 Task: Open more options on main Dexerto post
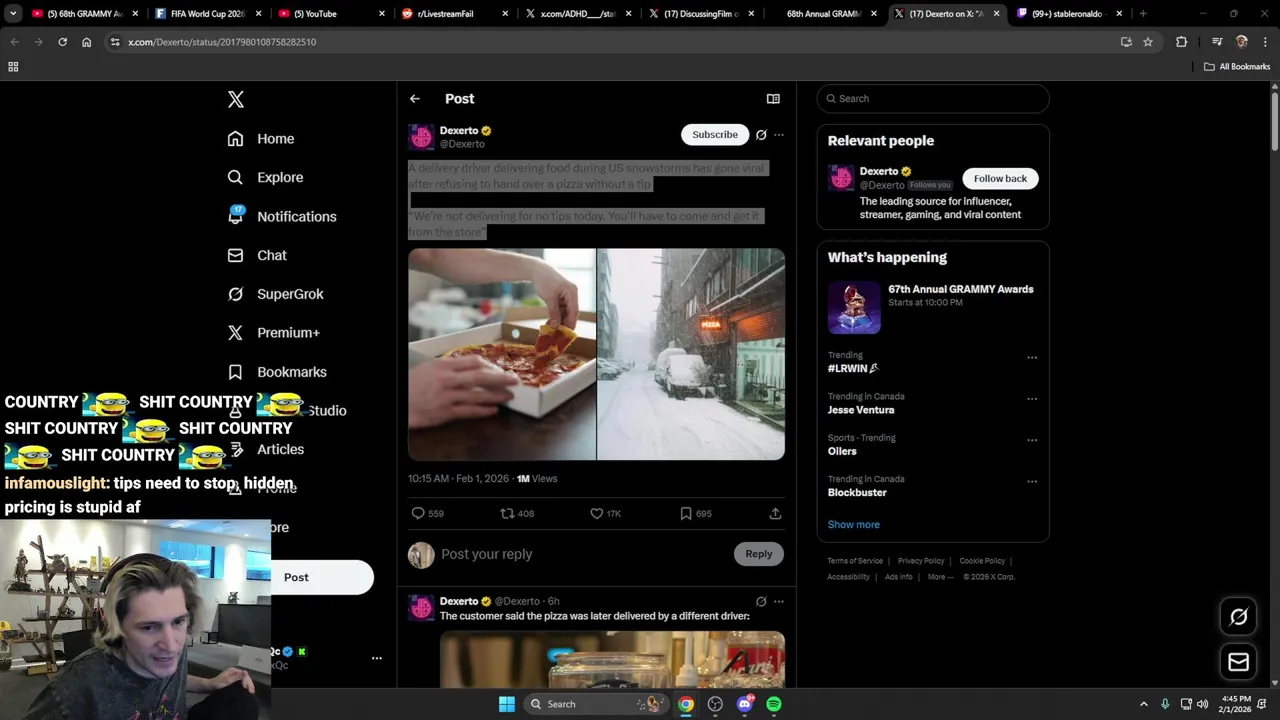pos(779,134)
